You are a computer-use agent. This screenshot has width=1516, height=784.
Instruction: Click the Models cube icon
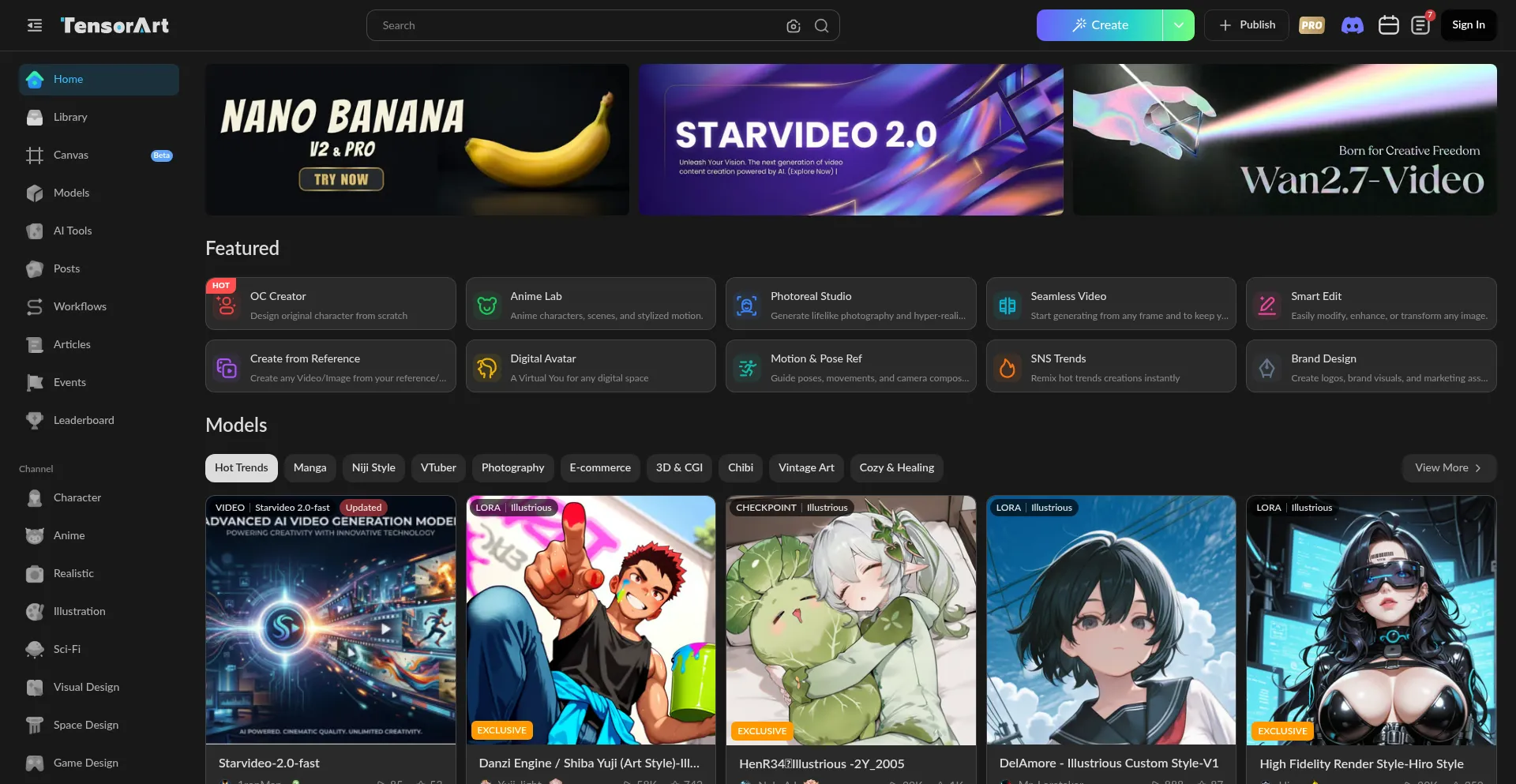35,193
